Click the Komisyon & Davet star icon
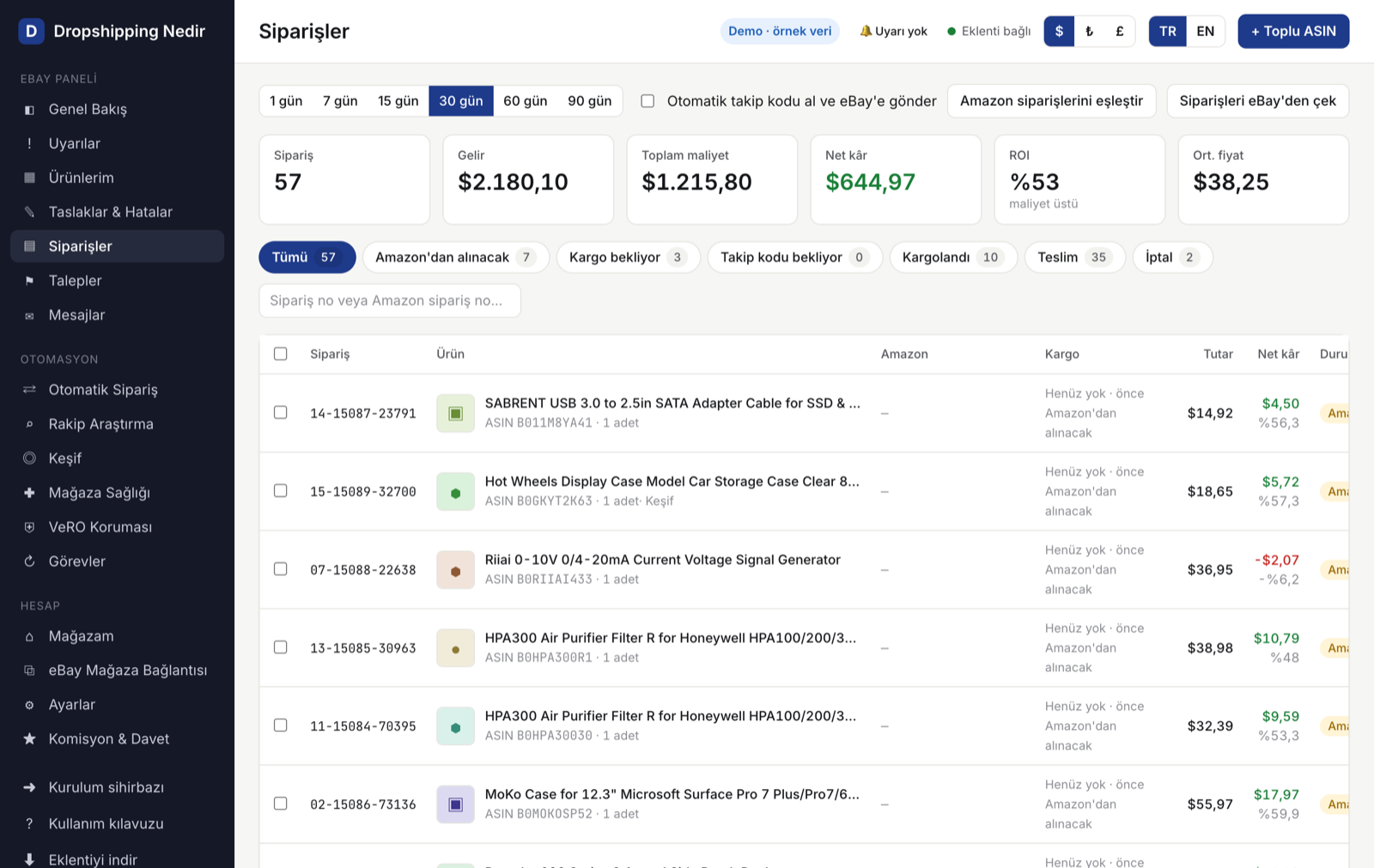Viewport: 1374px width, 868px height. [x=29, y=739]
